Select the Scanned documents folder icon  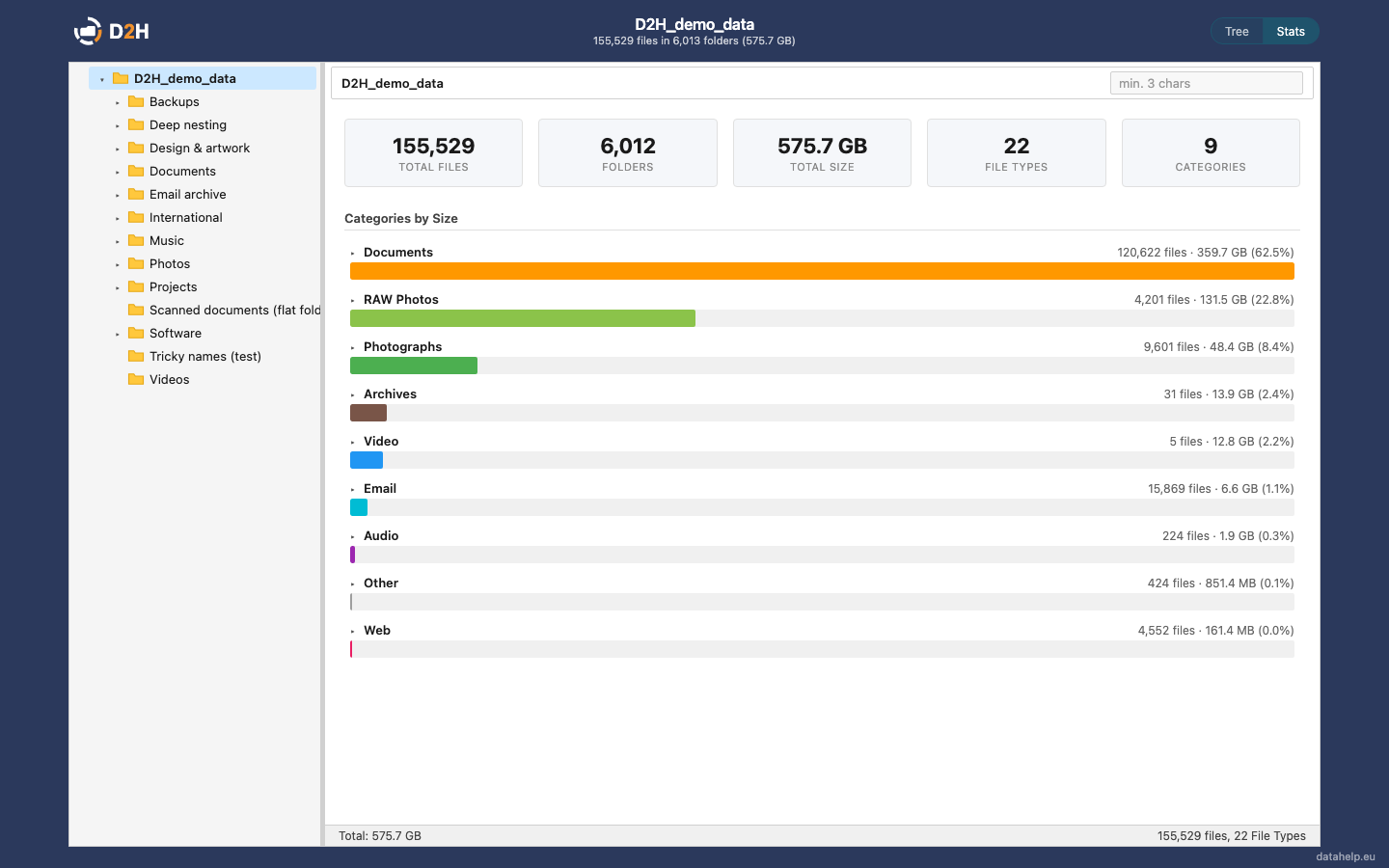136,310
